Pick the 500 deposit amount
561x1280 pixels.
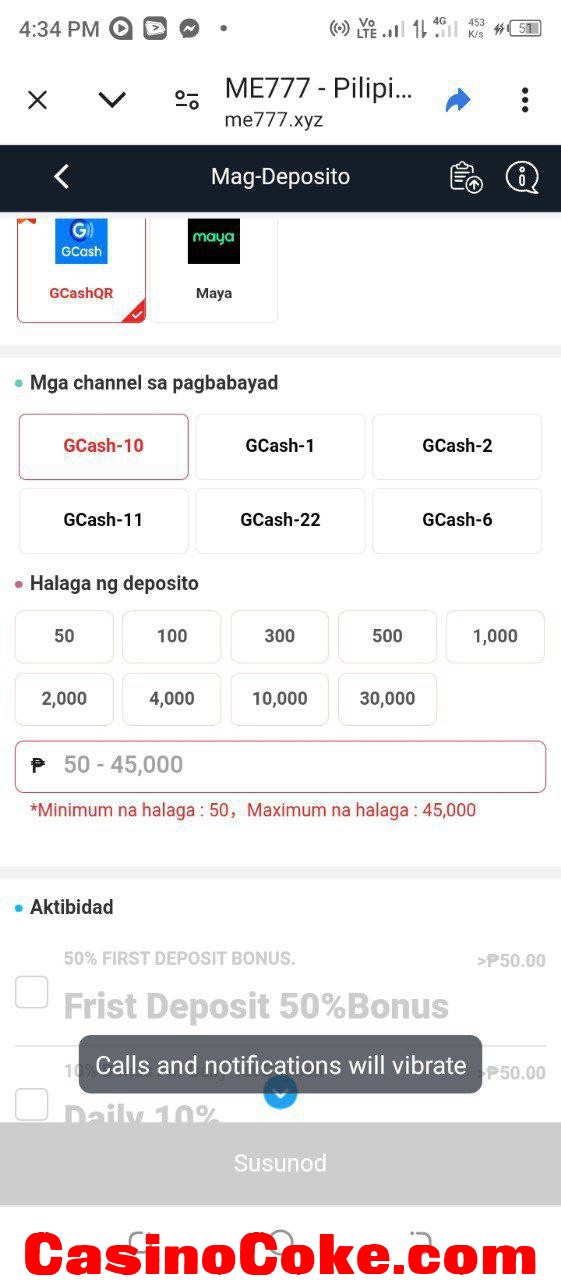coord(387,636)
